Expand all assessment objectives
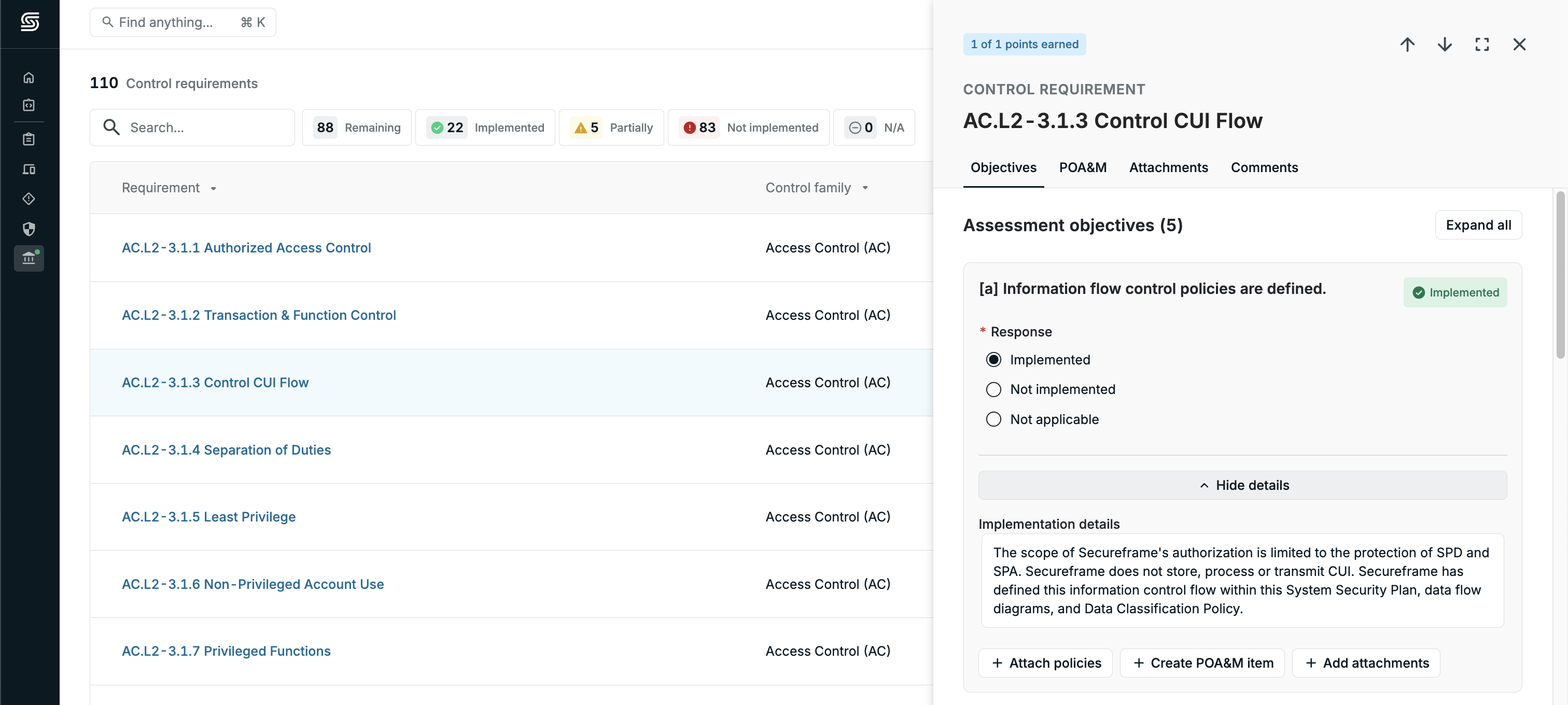Image resolution: width=1568 pixels, height=705 pixels. coord(1478,225)
